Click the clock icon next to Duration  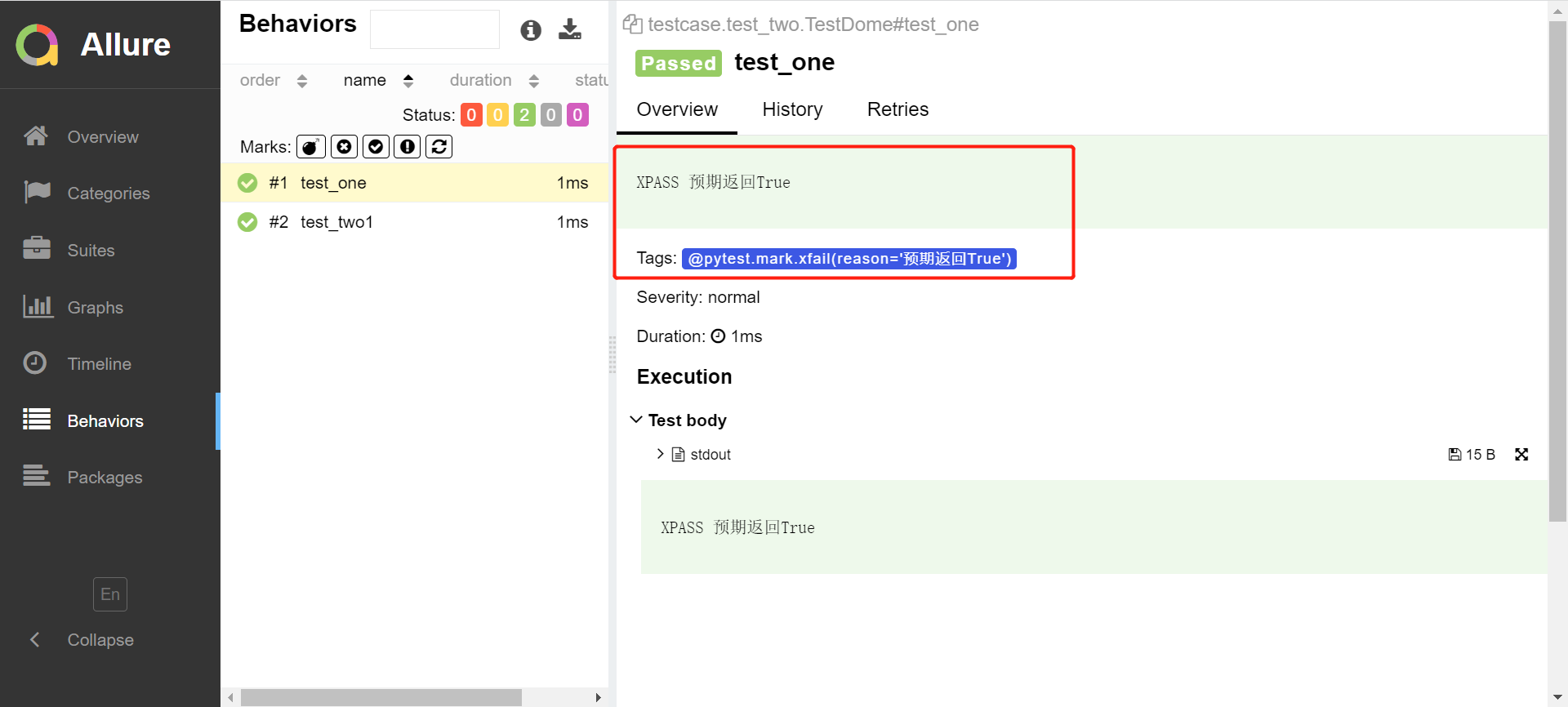[718, 336]
